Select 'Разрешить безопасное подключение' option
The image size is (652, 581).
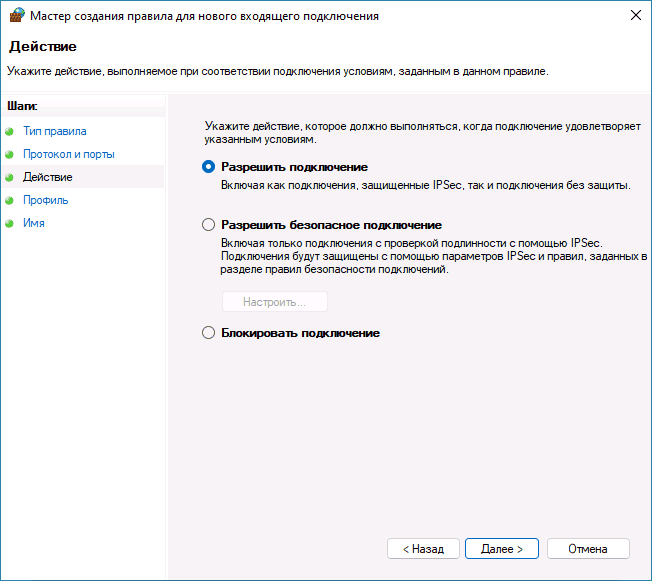point(208,225)
